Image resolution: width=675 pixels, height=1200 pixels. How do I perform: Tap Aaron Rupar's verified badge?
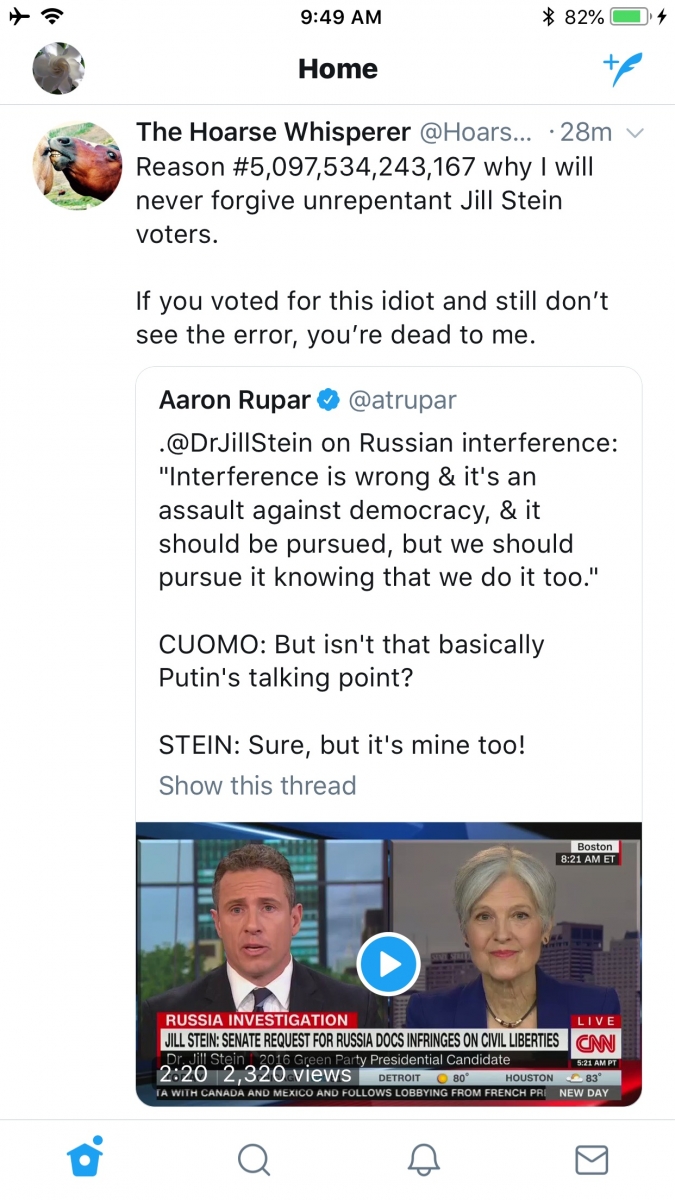point(328,401)
